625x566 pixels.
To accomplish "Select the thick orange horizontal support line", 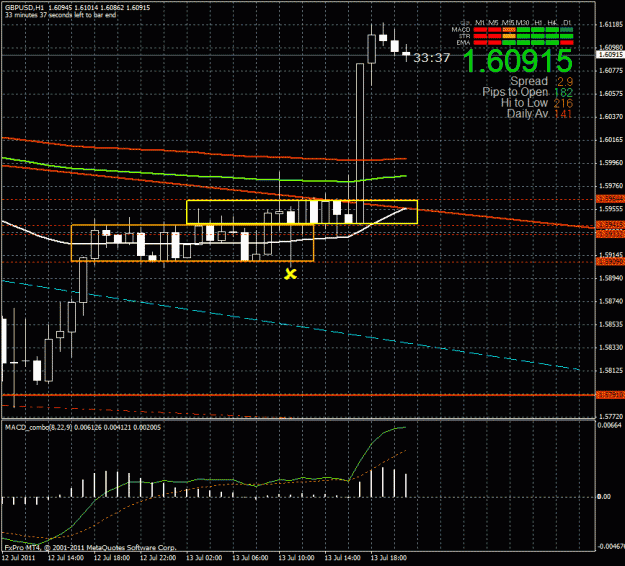I will click(298, 395).
